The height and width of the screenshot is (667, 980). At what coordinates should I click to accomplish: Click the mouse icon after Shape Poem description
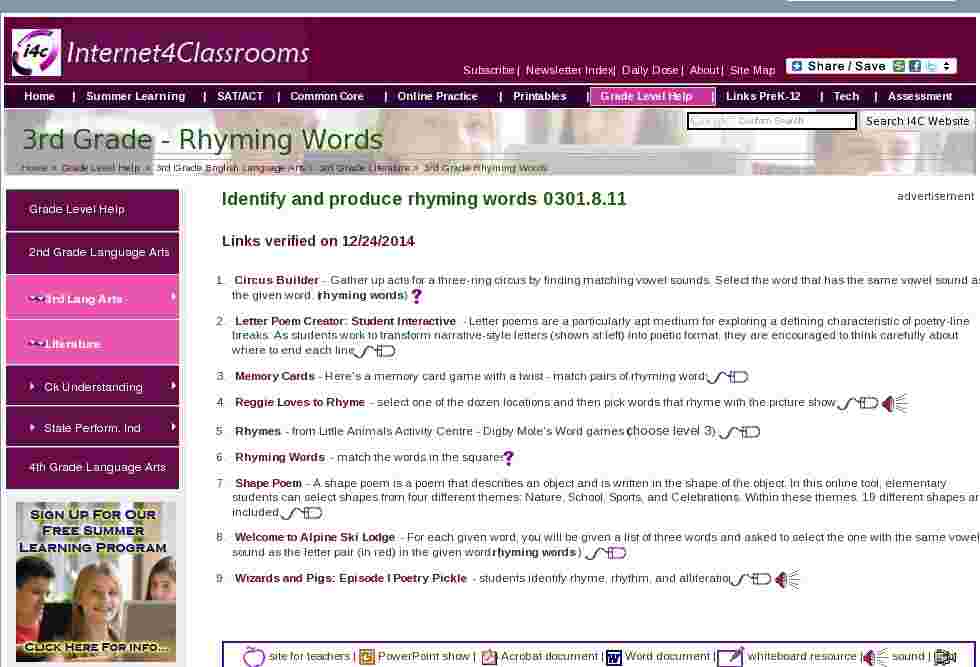(x=302, y=514)
